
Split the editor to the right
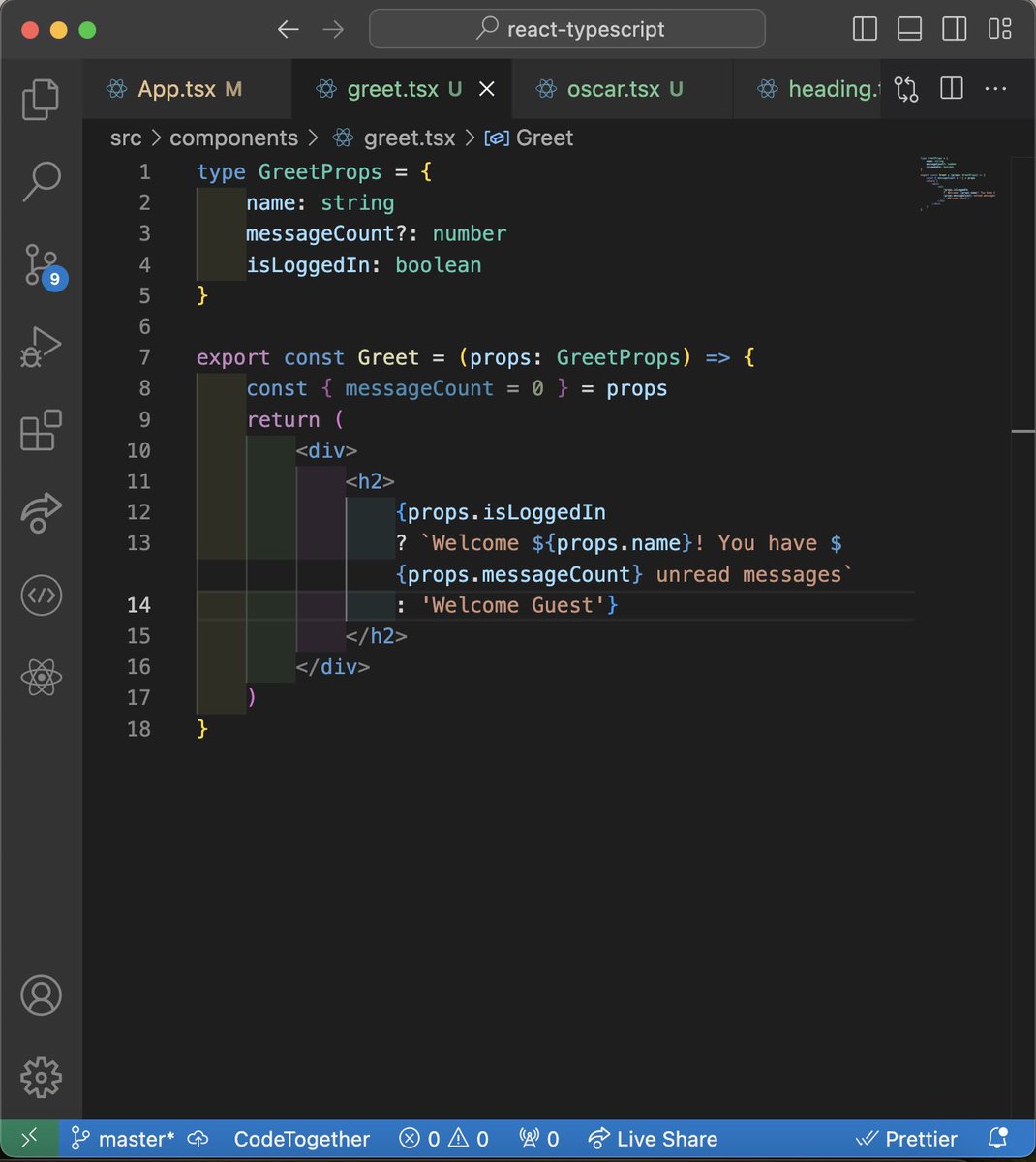[952, 89]
